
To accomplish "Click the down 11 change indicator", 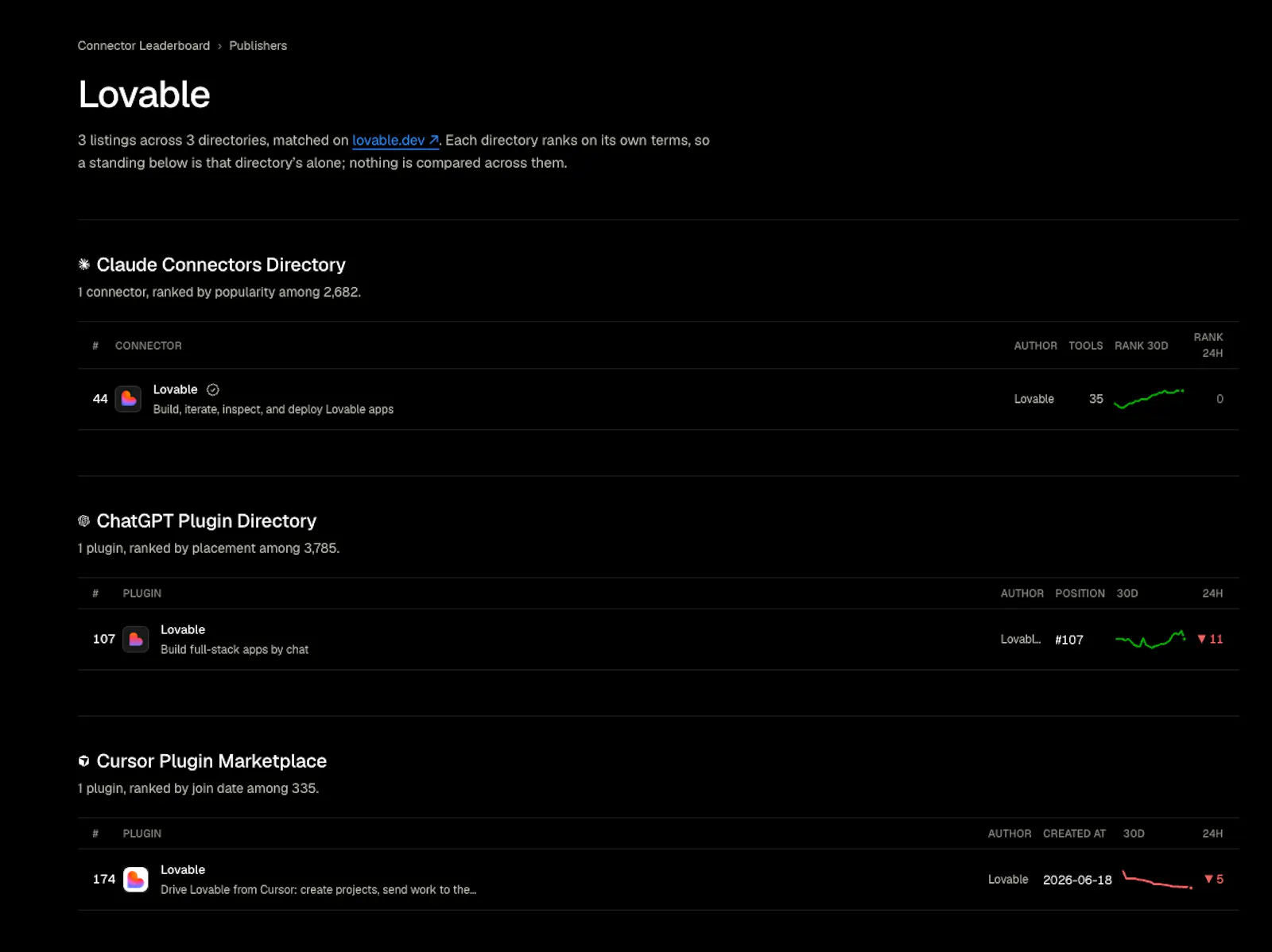I will [1210, 639].
